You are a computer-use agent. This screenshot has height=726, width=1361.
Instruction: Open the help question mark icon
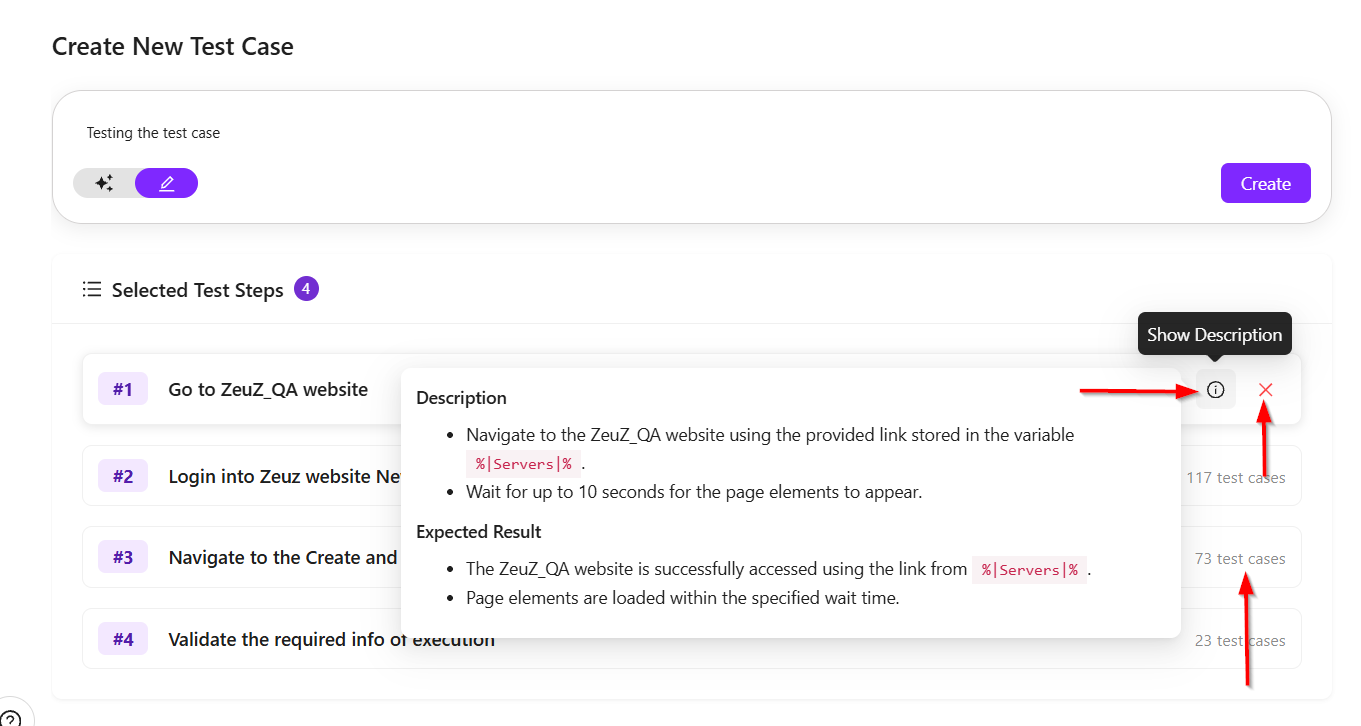[9, 718]
